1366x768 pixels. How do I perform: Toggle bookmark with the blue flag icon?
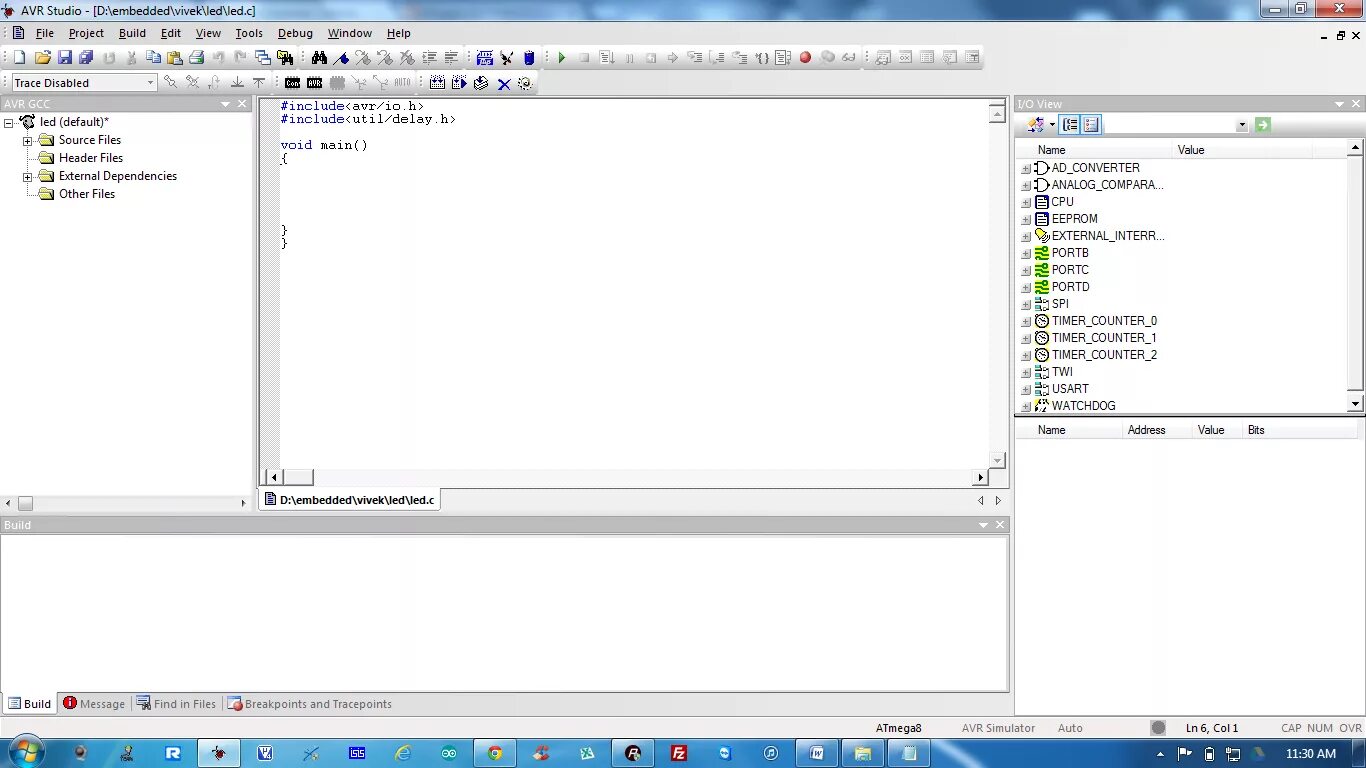(x=341, y=58)
